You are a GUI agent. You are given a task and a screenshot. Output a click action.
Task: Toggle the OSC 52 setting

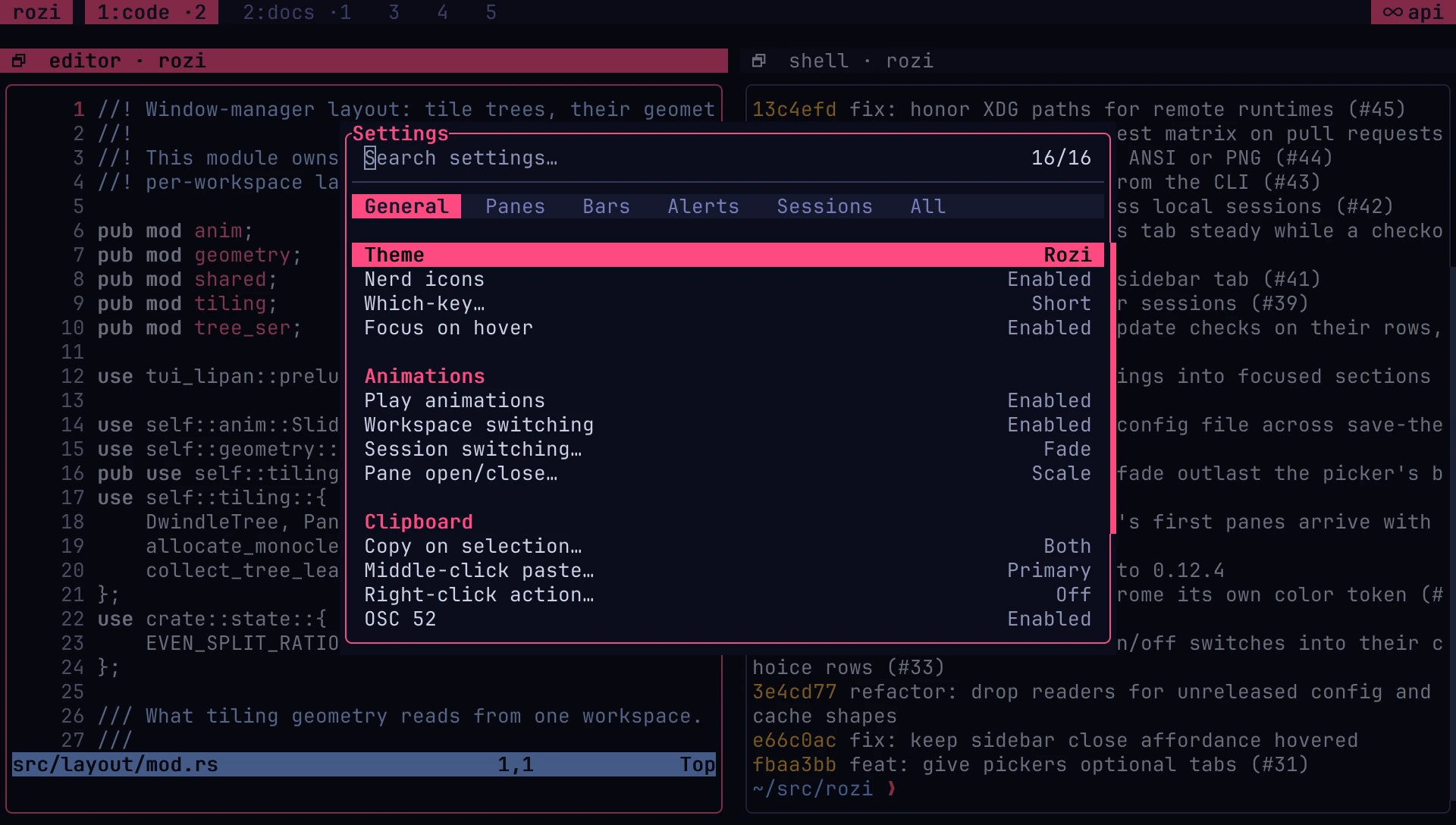[728, 619]
